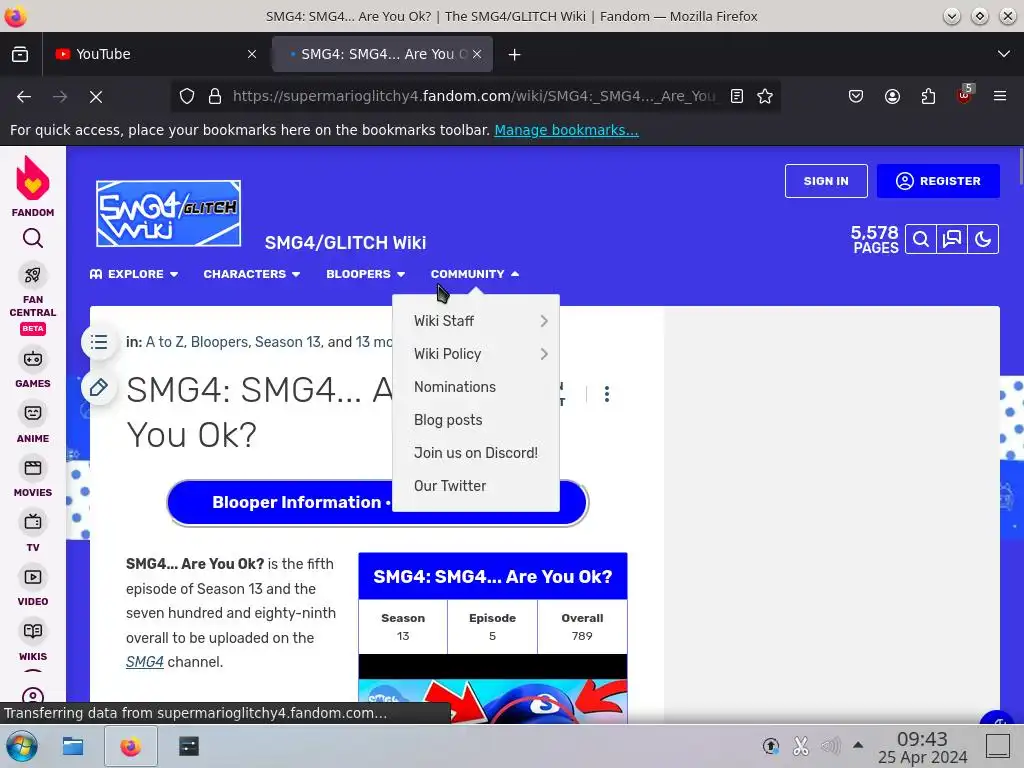Viewport: 1024px width, 768px height.
Task: Open the Extensions puzzle icon
Action: pos(928,97)
